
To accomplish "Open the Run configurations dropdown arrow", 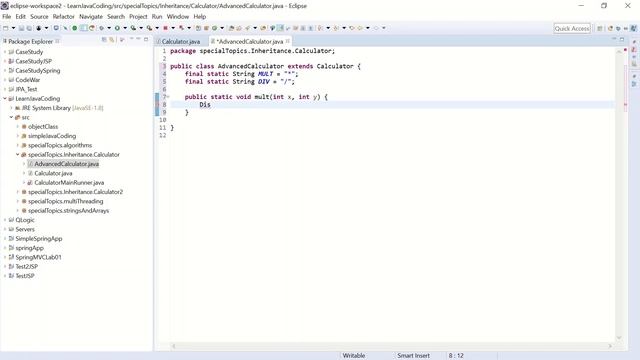I will coord(125,28).
